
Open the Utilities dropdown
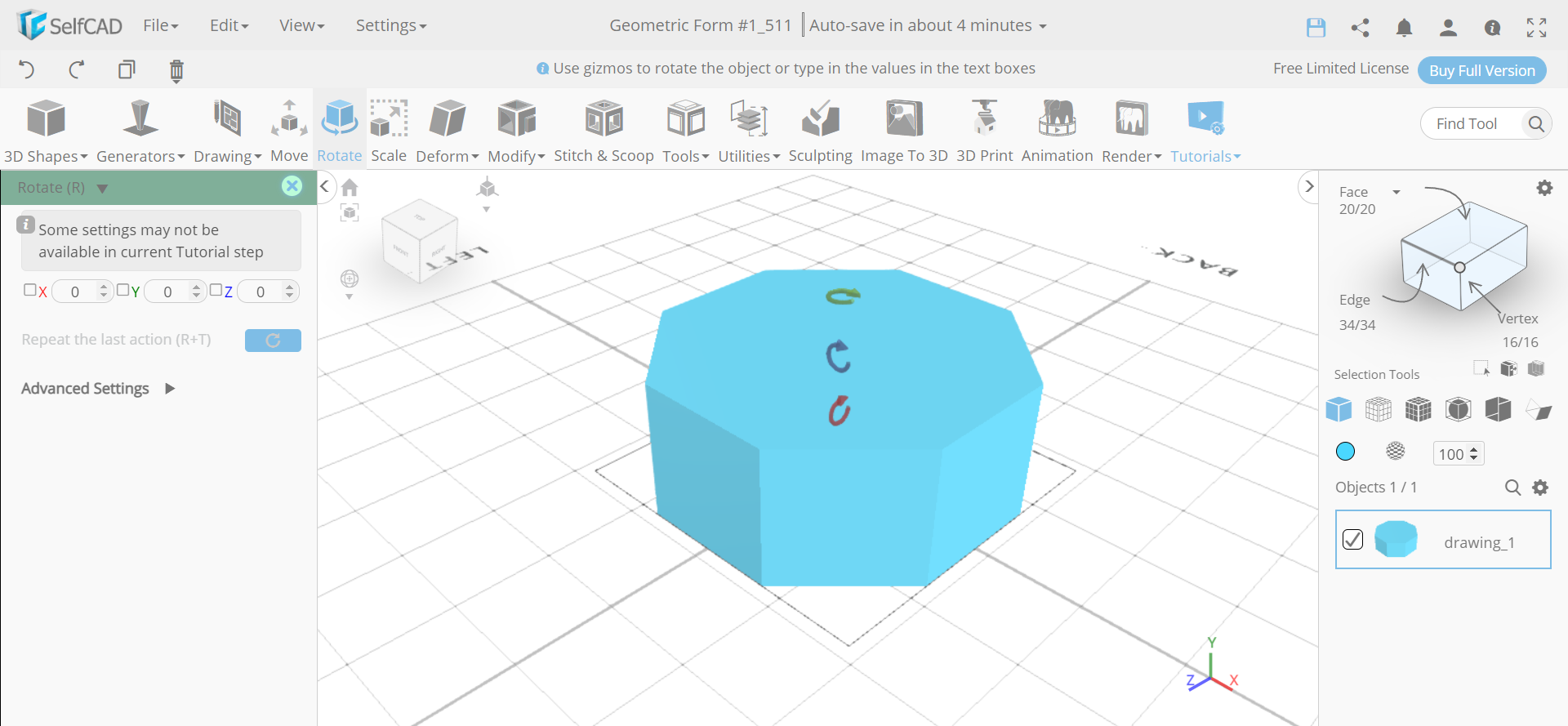tap(749, 131)
